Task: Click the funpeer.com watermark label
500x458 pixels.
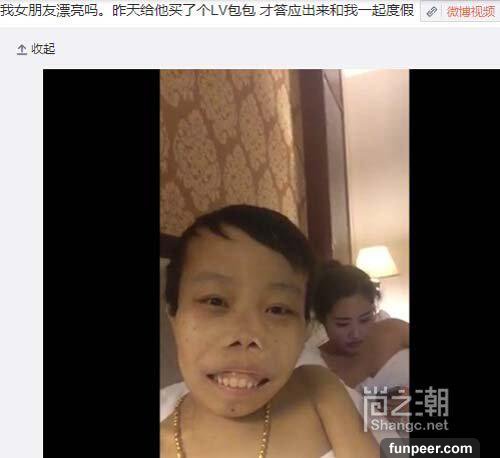Action: tap(430, 448)
